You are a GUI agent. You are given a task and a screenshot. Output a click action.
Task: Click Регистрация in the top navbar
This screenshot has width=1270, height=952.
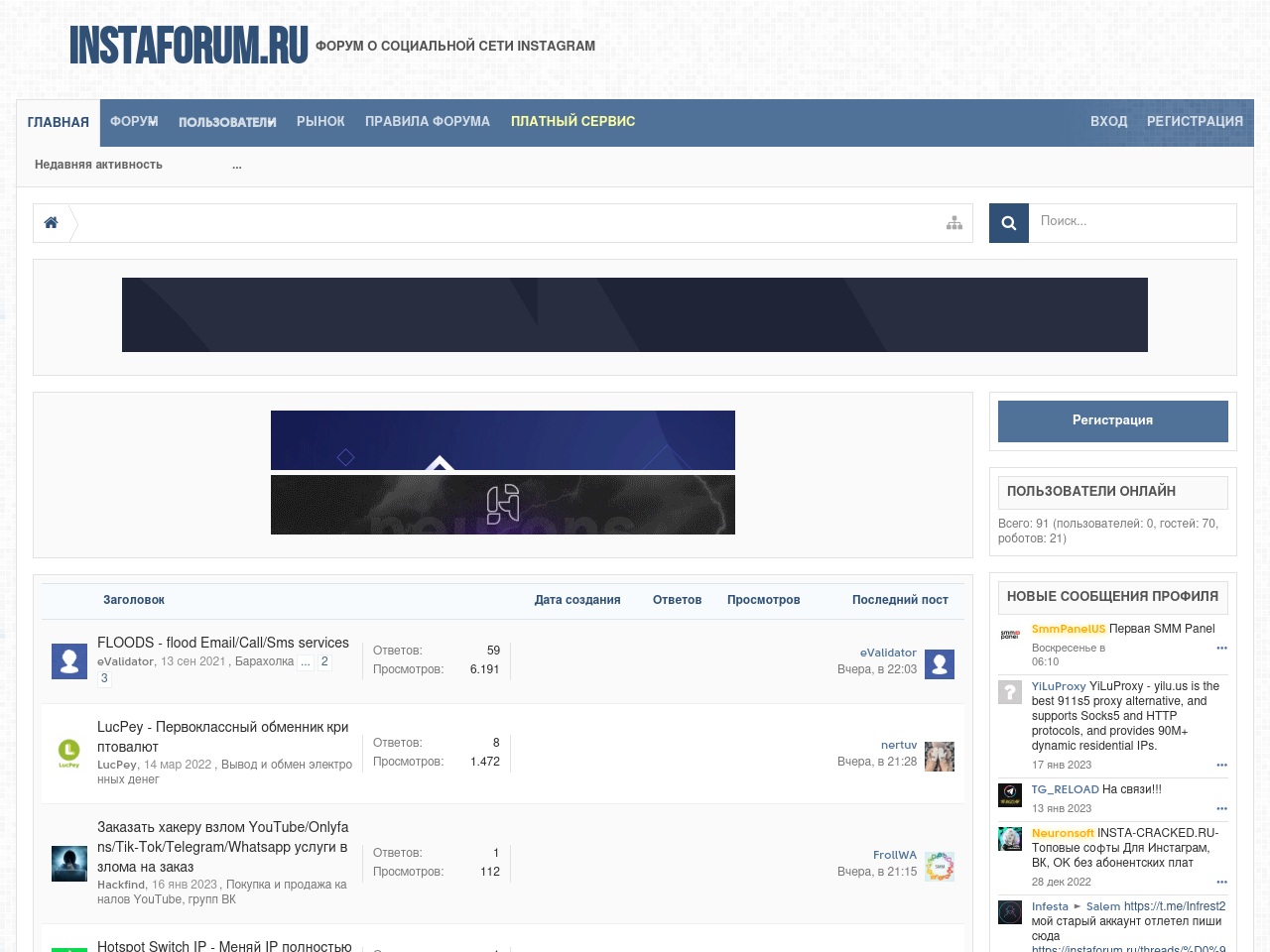click(x=1195, y=121)
